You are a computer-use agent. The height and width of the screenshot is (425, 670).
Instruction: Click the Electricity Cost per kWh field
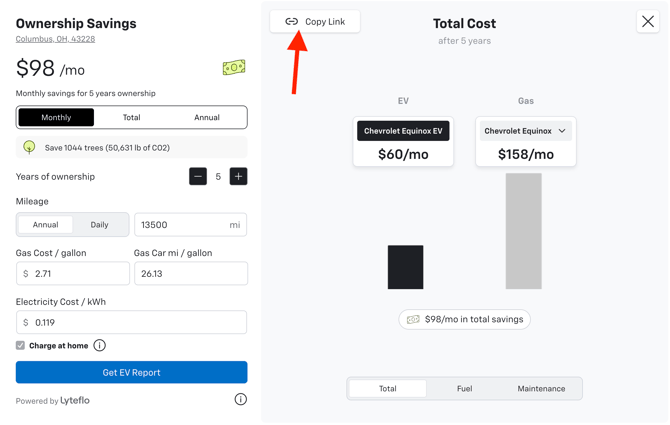(138, 322)
